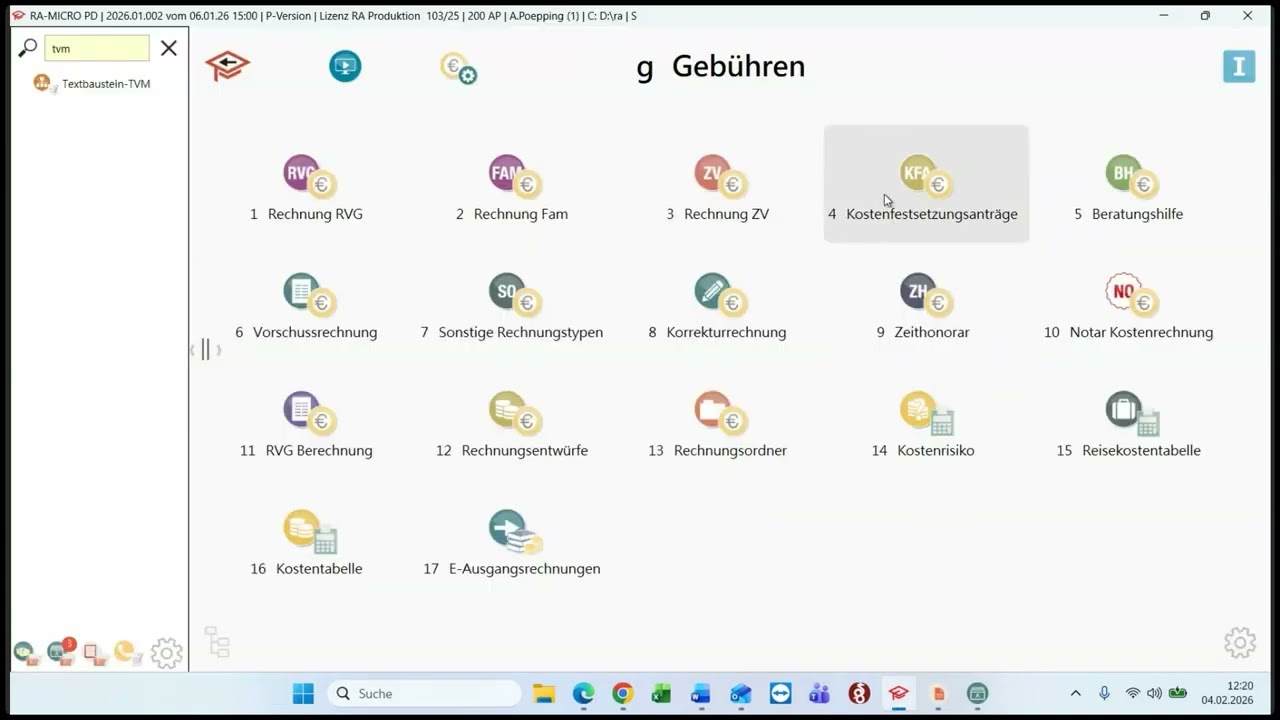Click the microphone tray icon
The width and height of the screenshot is (1280, 720).
[x=1104, y=693]
